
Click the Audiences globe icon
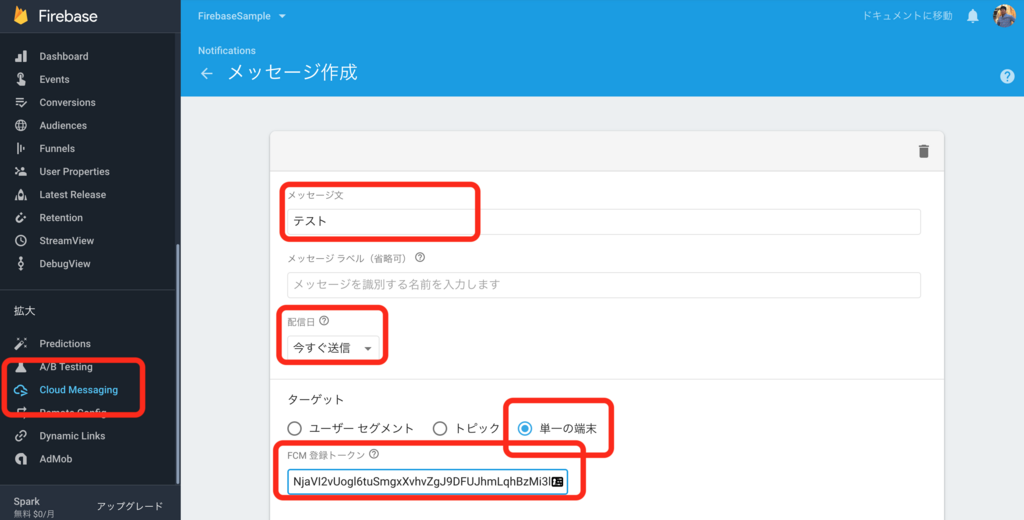[21, 125]
